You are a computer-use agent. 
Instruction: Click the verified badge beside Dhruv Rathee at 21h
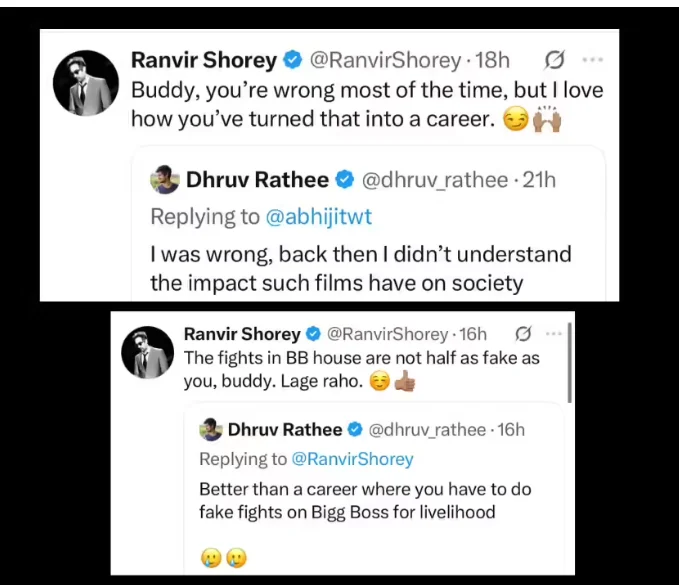tap(345, 180)
